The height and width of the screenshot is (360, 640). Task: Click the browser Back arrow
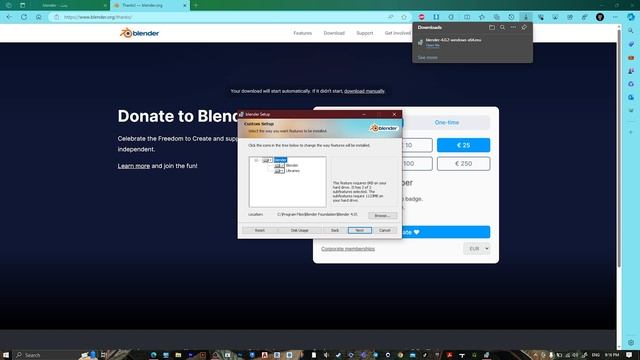9,17
